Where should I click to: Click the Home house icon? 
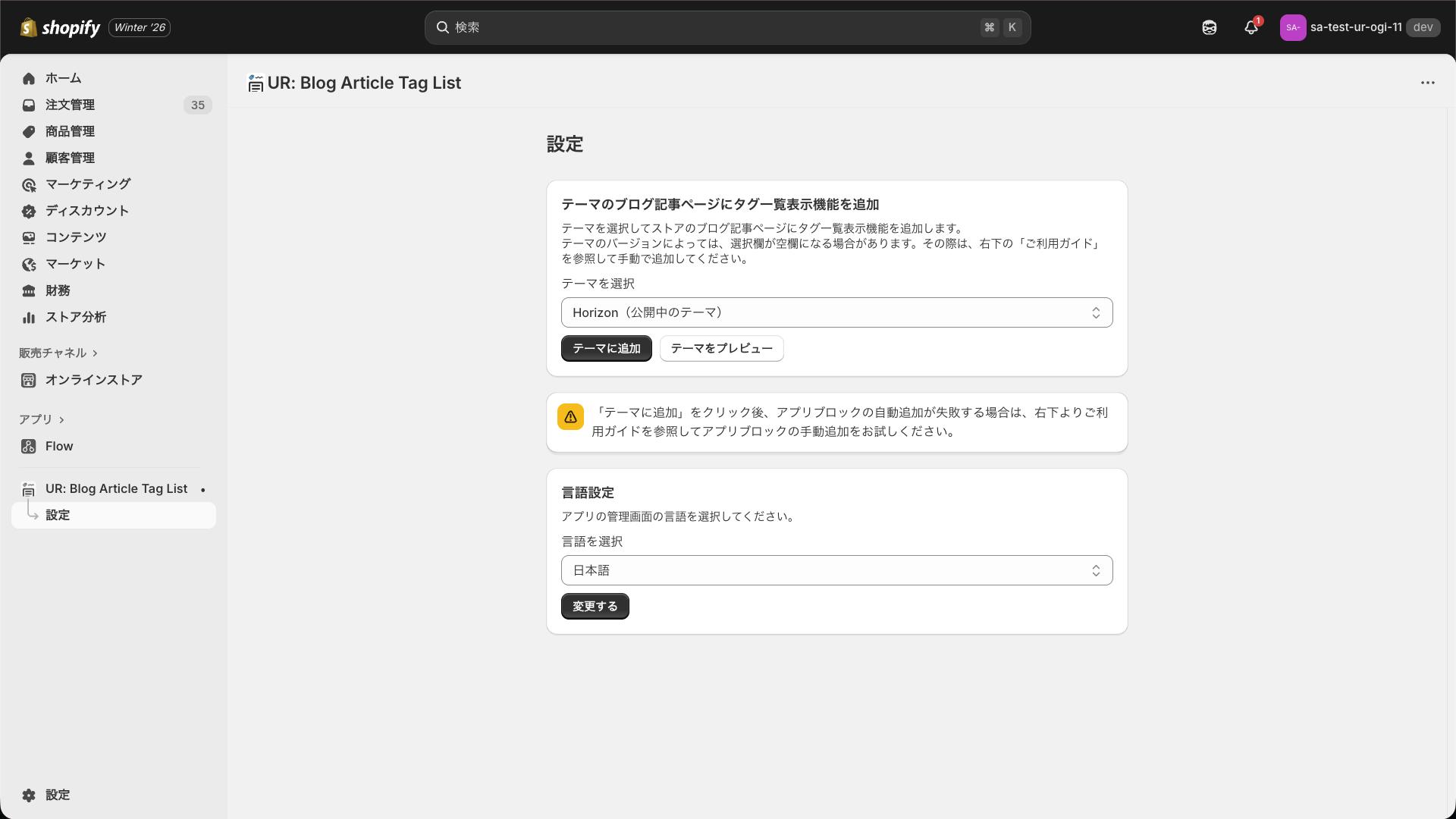point(29,78)
